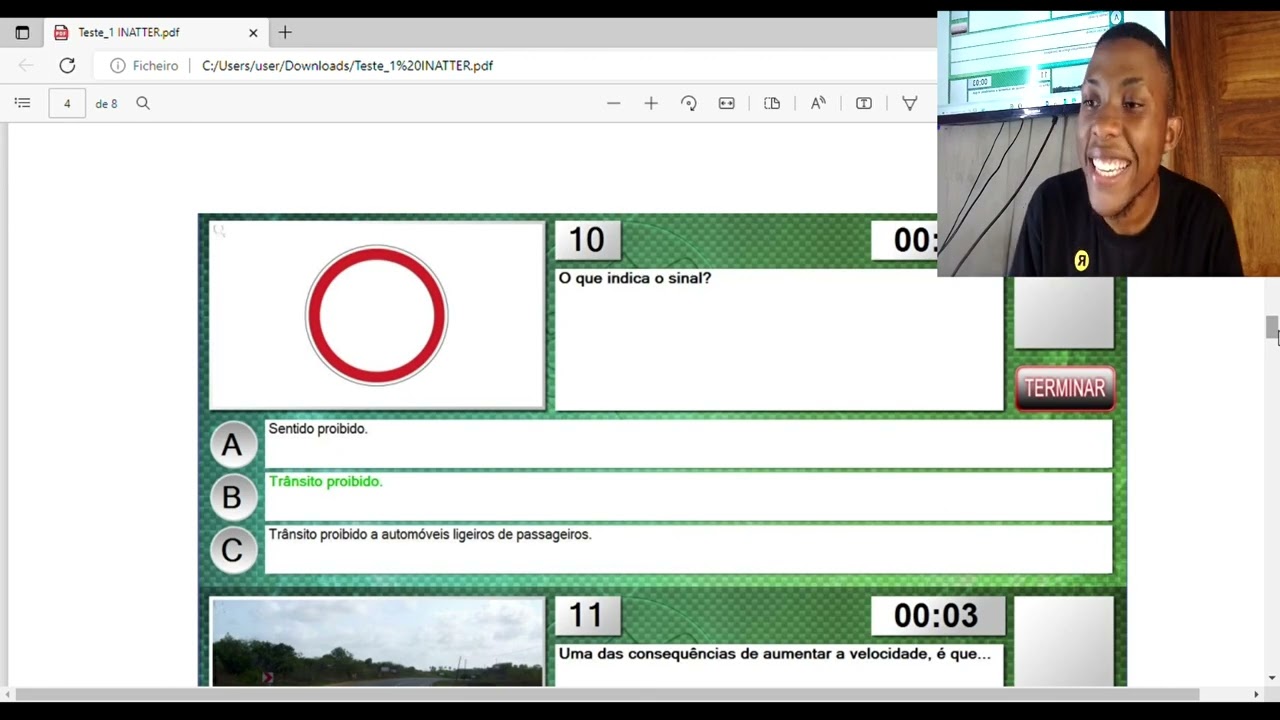Click the question text 'O que indica o sinal?'
This screenshot has width=1280, height=720.
[x=635, y=278]
